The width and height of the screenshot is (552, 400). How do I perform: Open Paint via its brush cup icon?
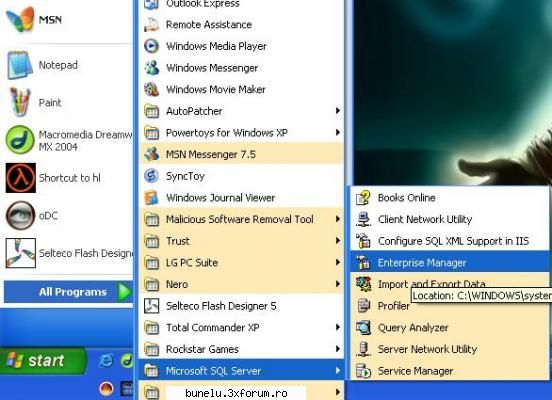point(20,102)
